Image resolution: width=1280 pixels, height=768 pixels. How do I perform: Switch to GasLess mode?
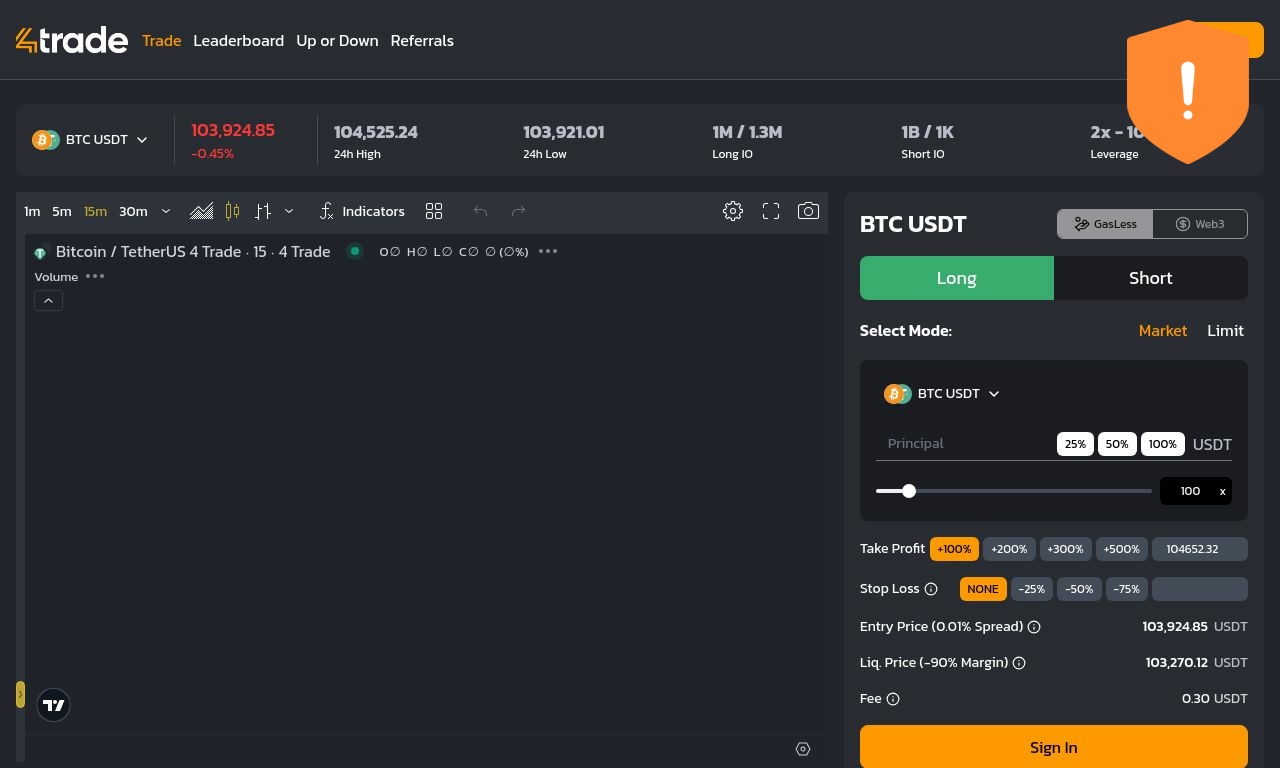click(x=1105, y=224)
